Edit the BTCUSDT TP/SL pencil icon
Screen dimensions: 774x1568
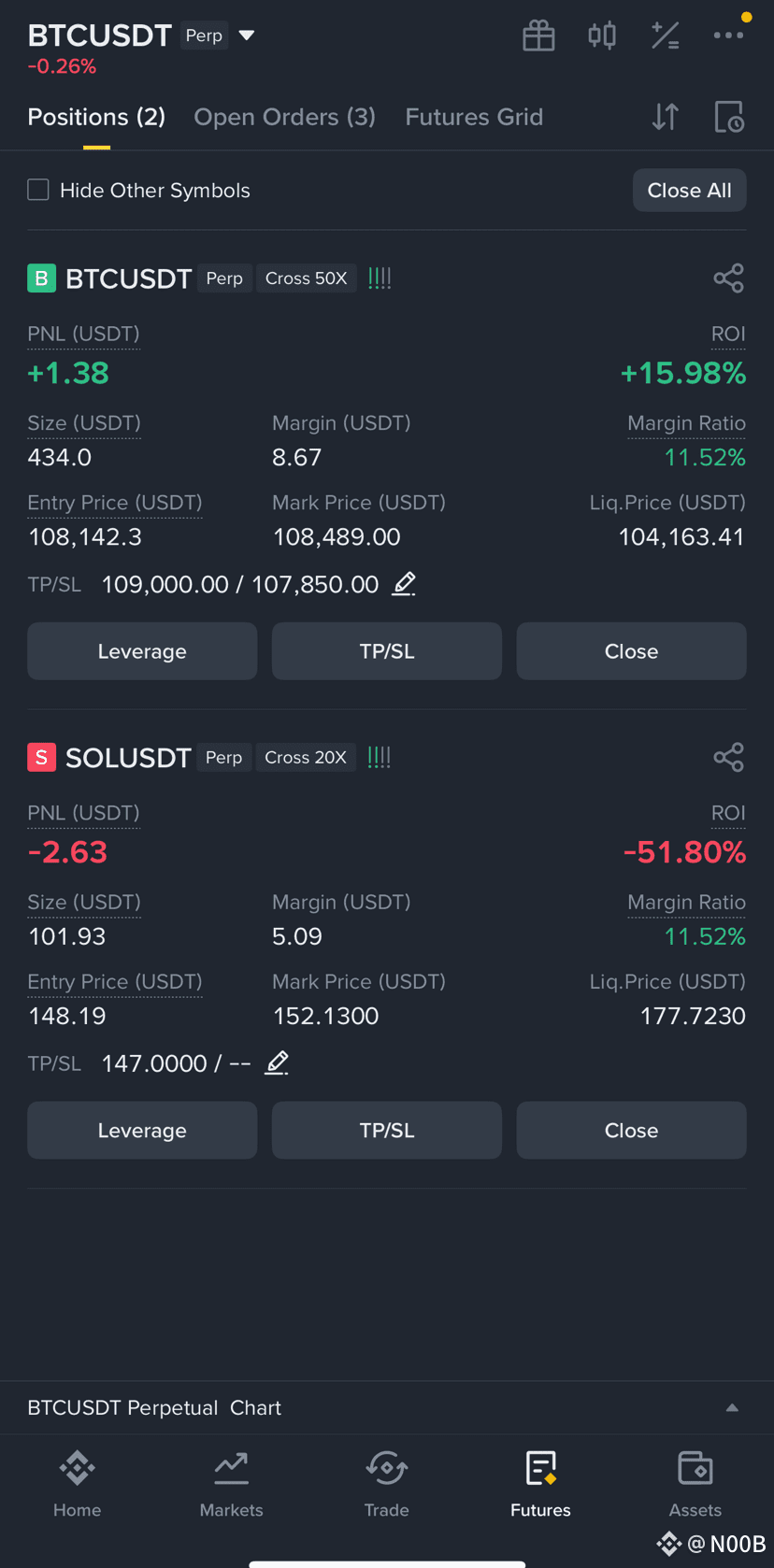pyautogui.click(x=404, y=584)
